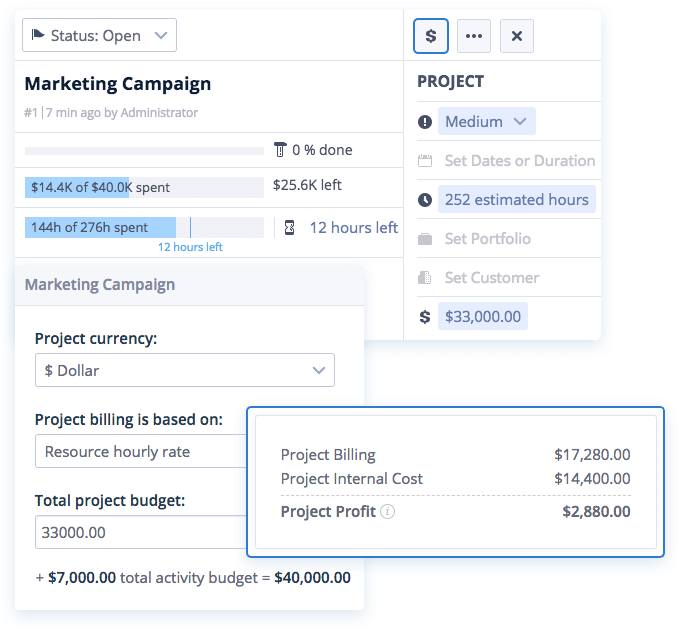Viewport: 680px width, 630px height.
Task: Open the project finance dollar button
Action: tap(430, 36)
